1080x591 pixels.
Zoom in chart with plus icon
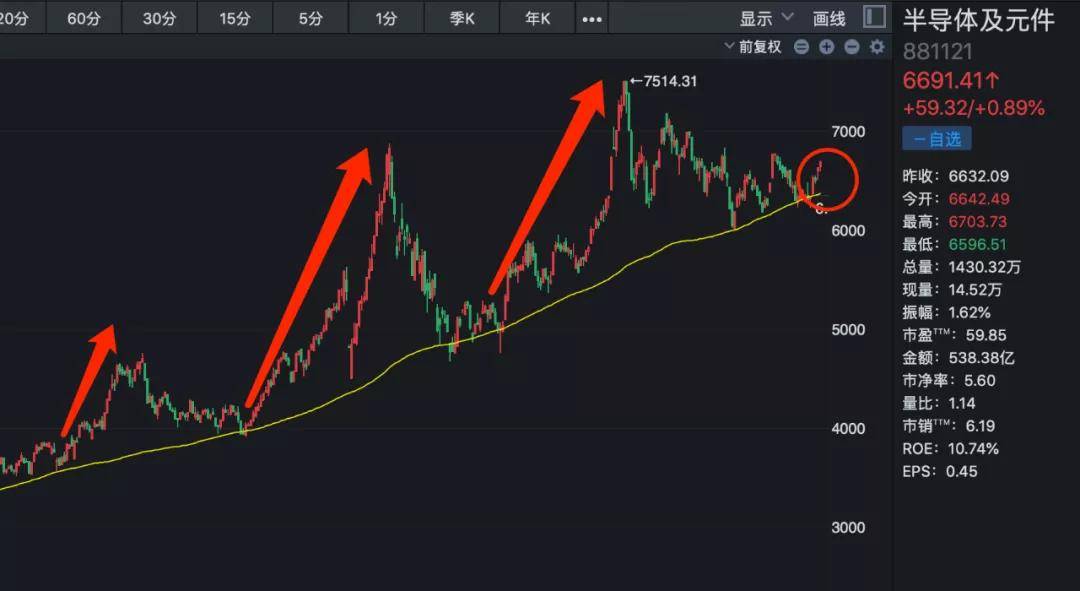point(827,47)
